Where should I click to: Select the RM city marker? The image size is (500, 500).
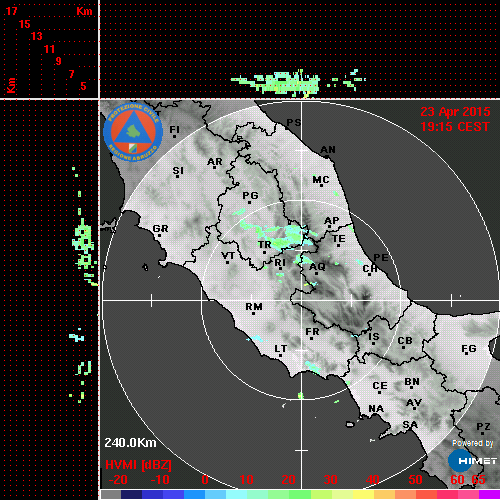pos(254,313)
